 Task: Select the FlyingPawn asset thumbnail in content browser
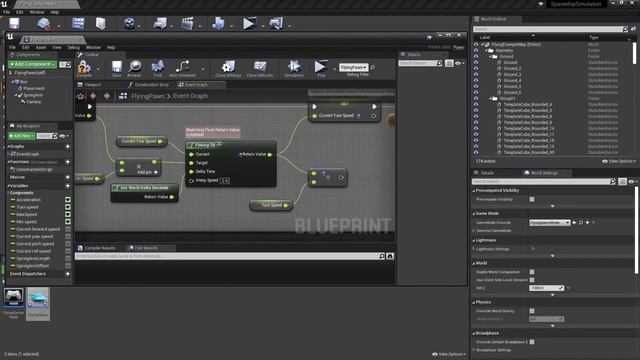coord(38,303)
